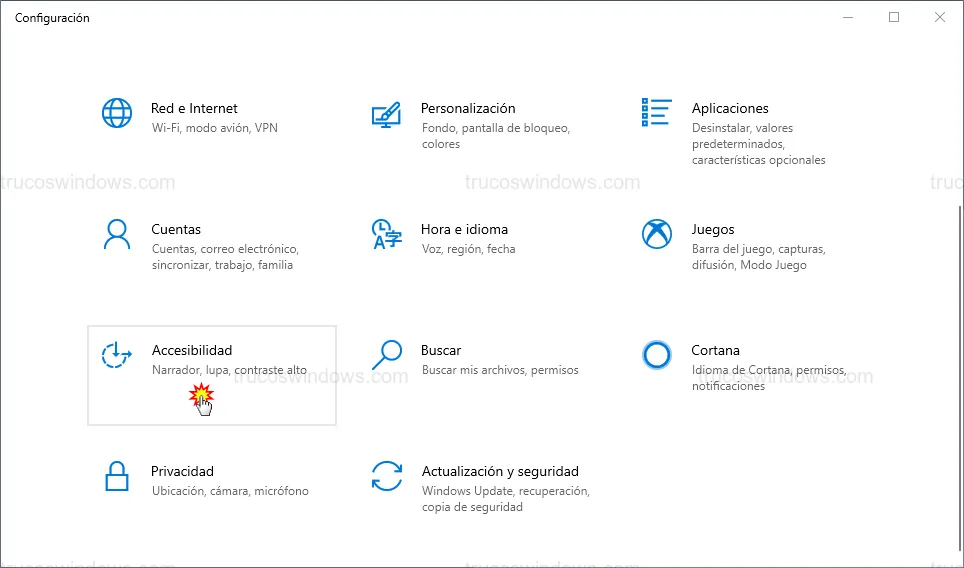Click the Juegos Xbox icon
Viewport: 964px width, 568px height.
pos(656,234)
